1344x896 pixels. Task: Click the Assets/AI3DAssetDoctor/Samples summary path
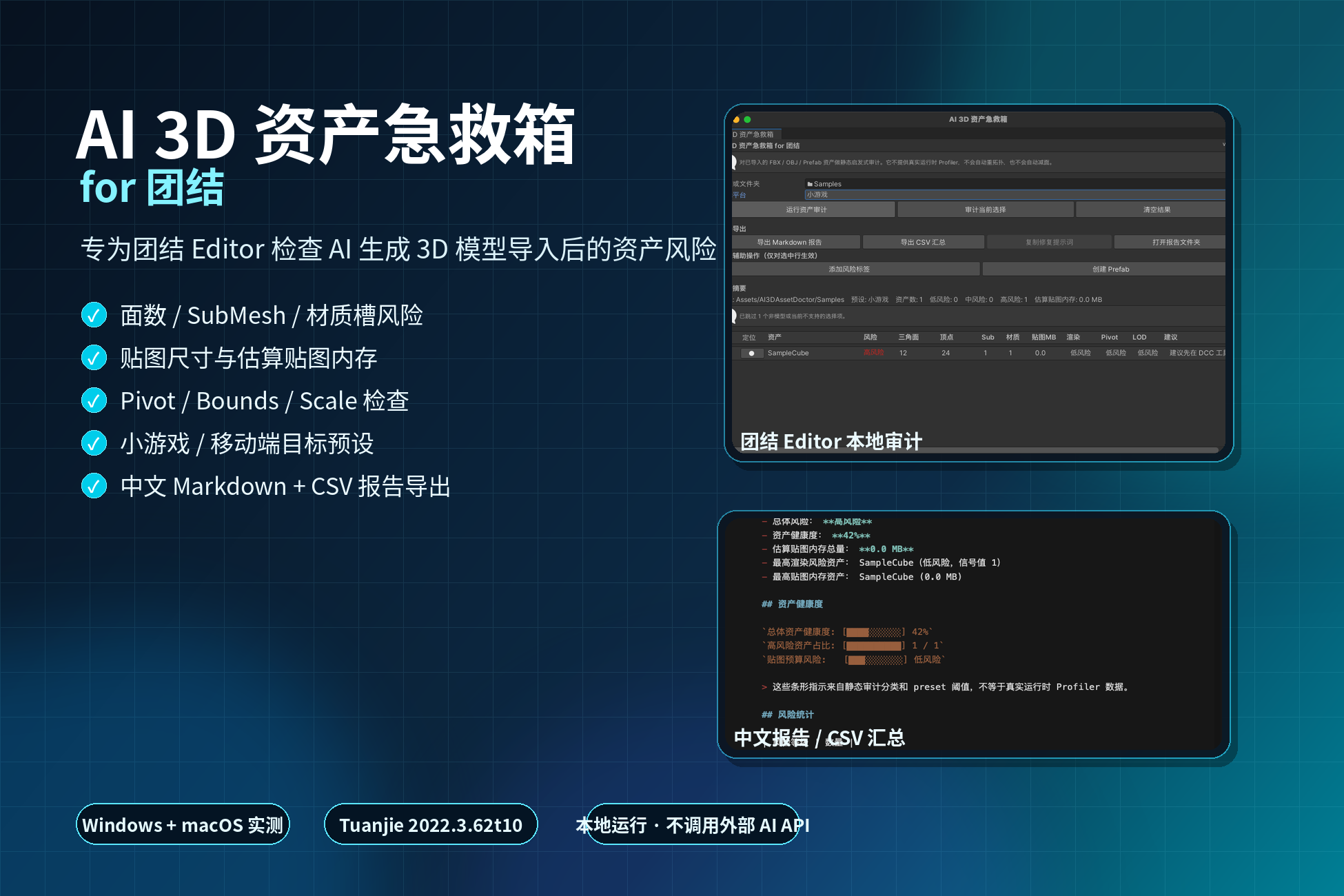pos(790,300)
